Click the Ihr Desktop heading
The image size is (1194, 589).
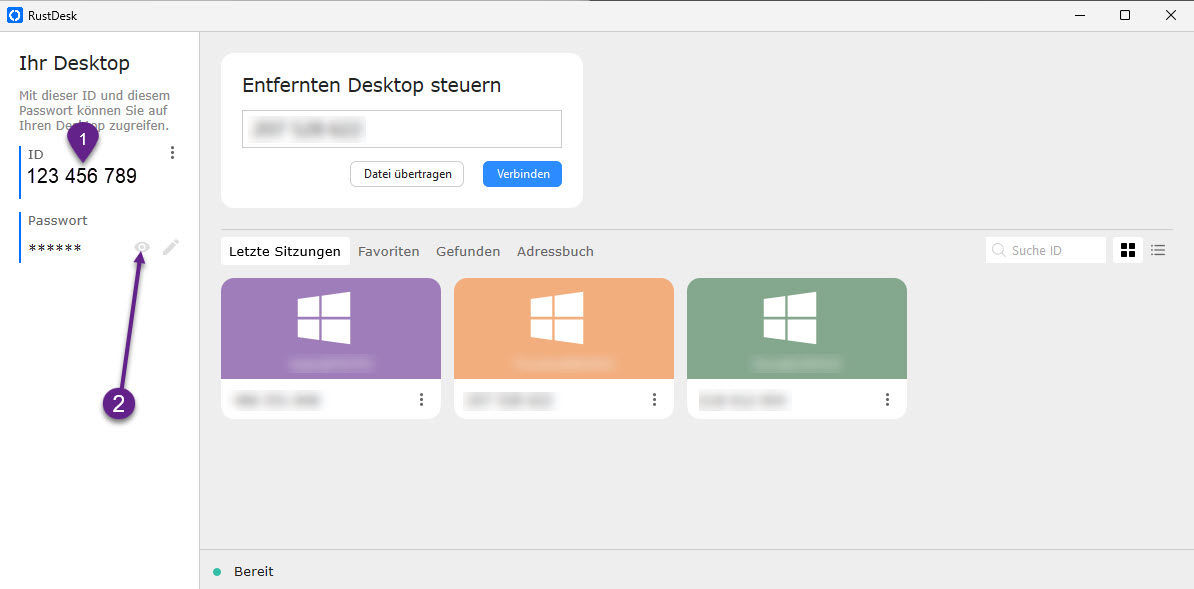[x=75, y=63]
